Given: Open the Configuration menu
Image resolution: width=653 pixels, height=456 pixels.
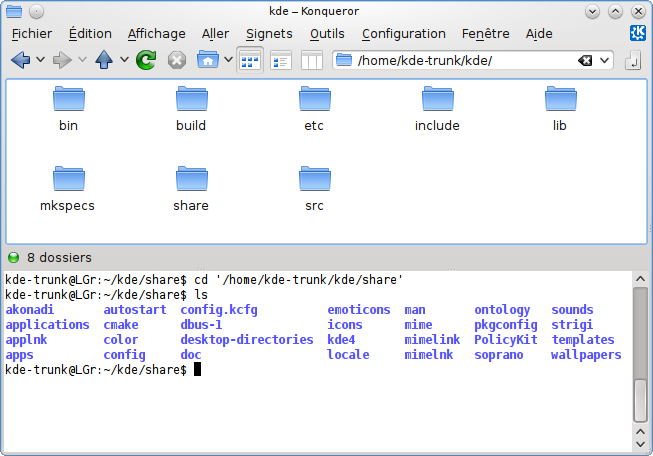Looking at the screenshot, I should pos(403,33).
